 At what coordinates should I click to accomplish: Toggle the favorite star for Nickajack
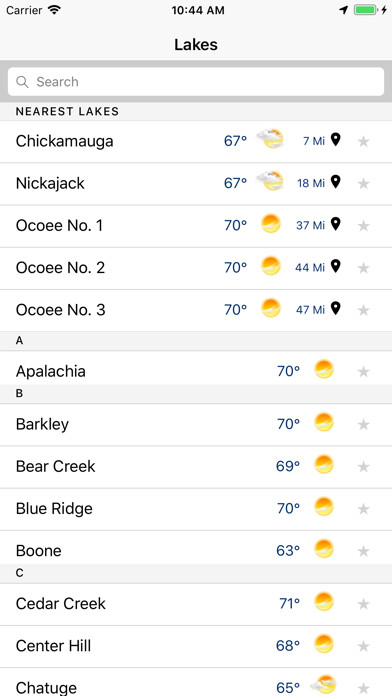[x=364, y=183]
